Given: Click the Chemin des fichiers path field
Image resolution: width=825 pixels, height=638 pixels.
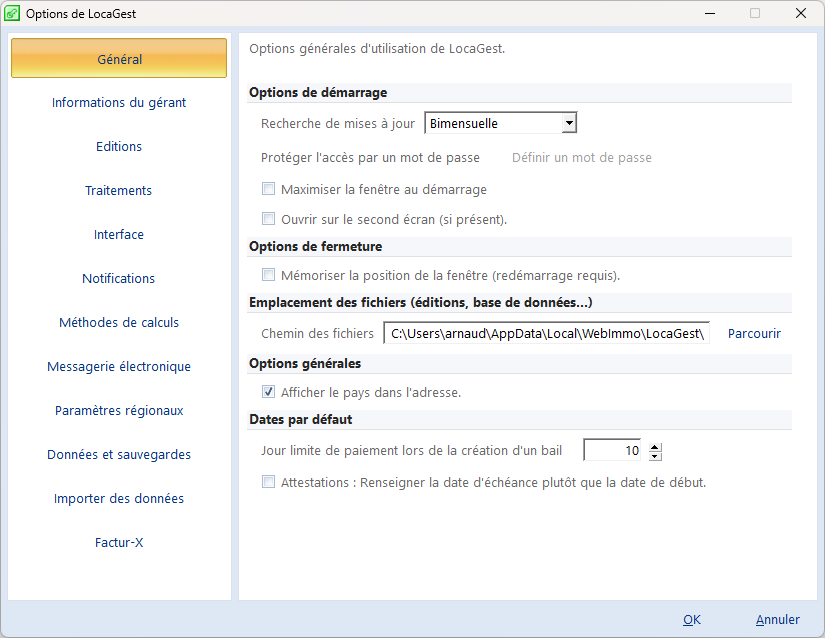Looking at the screenshot, I should 547,333.
